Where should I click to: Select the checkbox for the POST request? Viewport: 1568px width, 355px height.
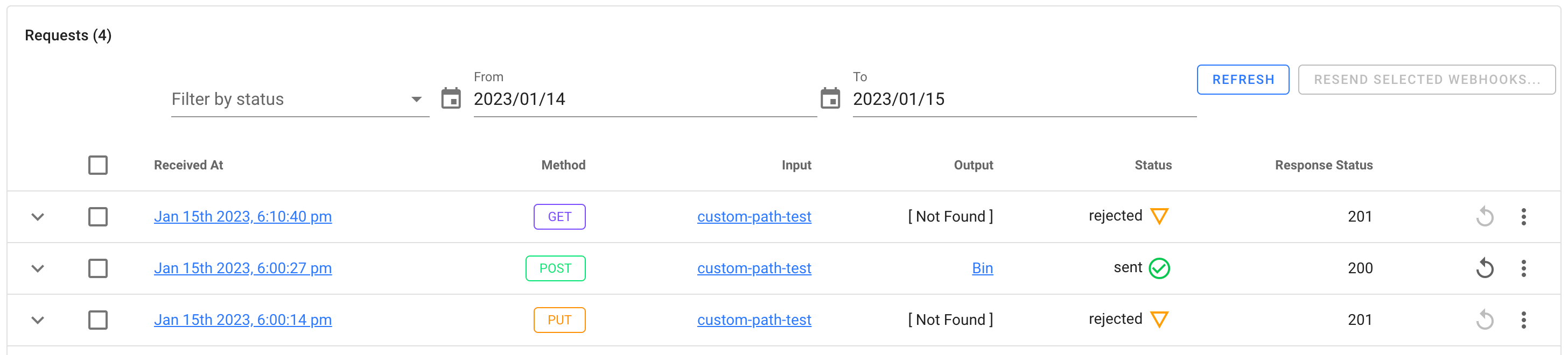(x=98, y=268)
